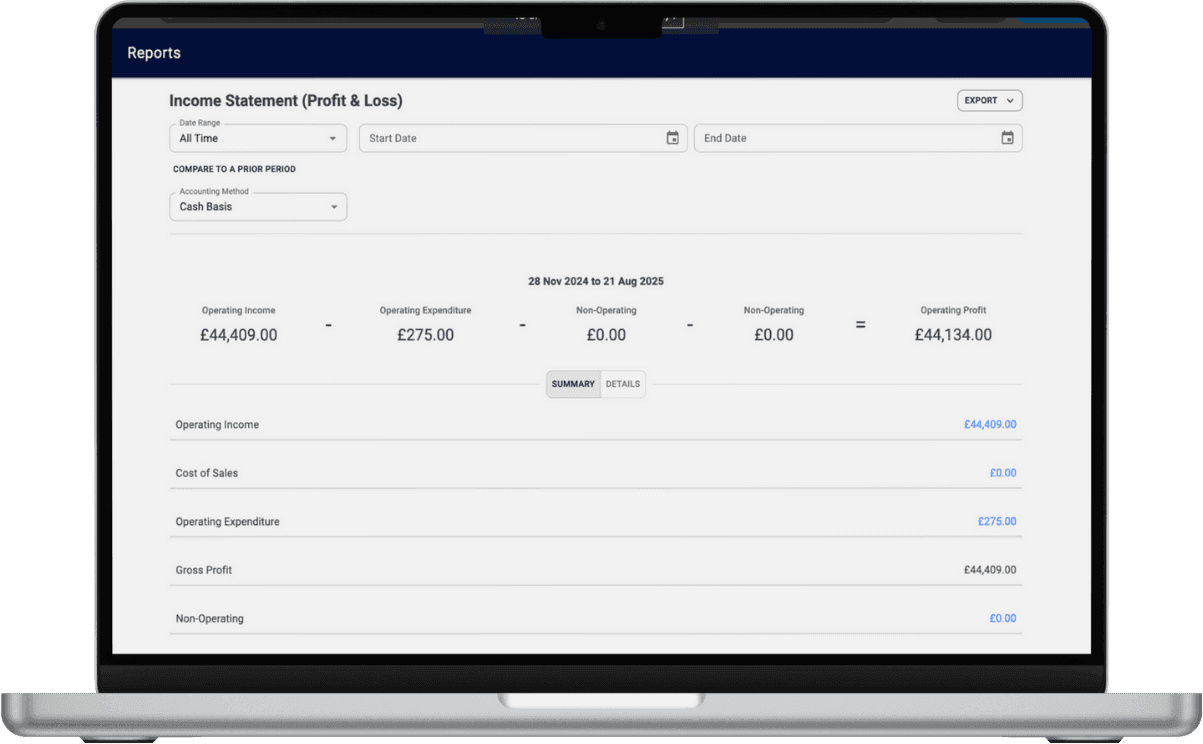This screenshot has width=1203, height=744.
Task: Click the Income Statement (Profit & Loss) heading
Action: click(285, 101)
